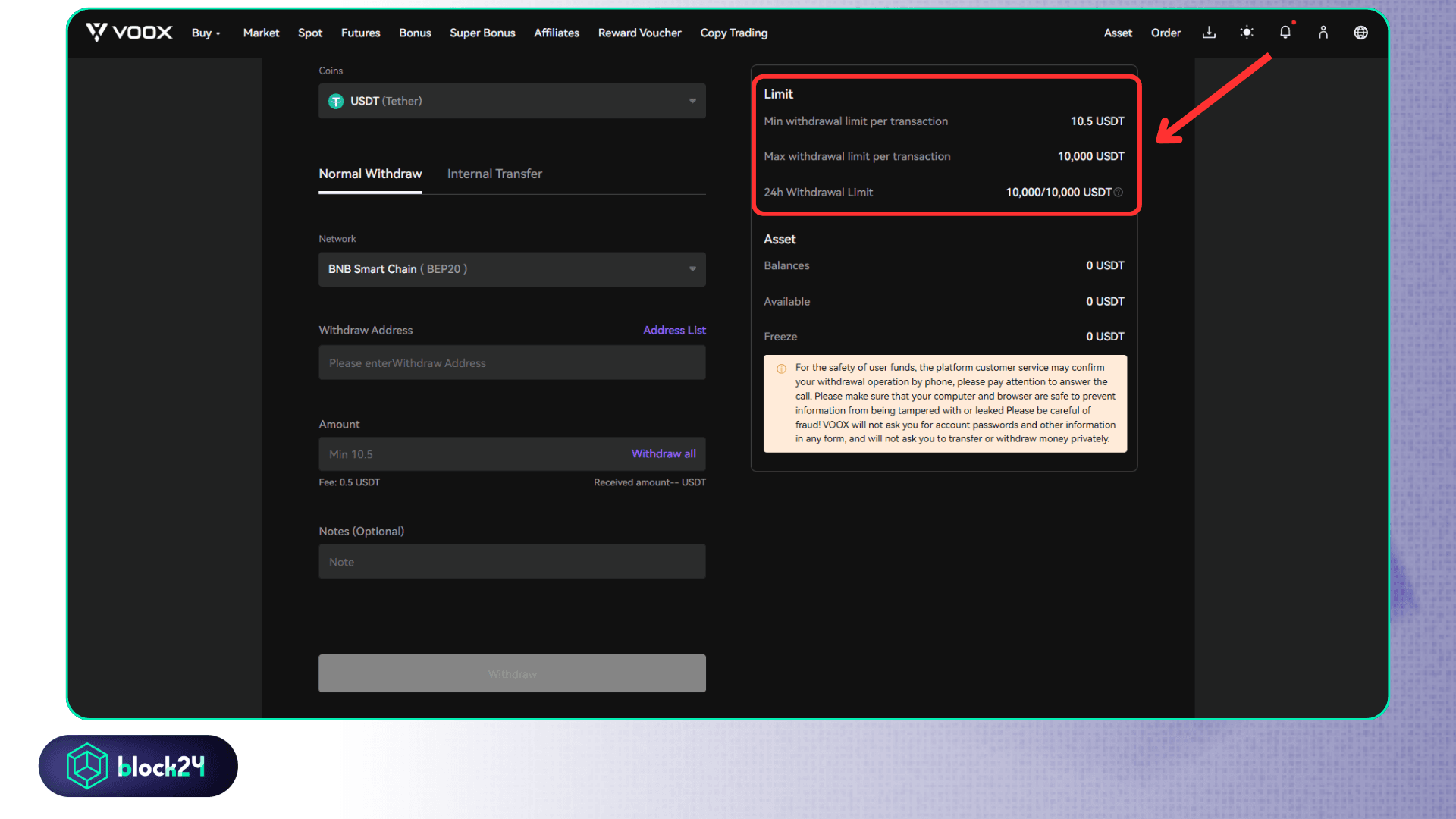1456x819 pixels.
Task: Click the Freeze 0 USDT value
Action: pyautogui.click(x=1105, y=337)
